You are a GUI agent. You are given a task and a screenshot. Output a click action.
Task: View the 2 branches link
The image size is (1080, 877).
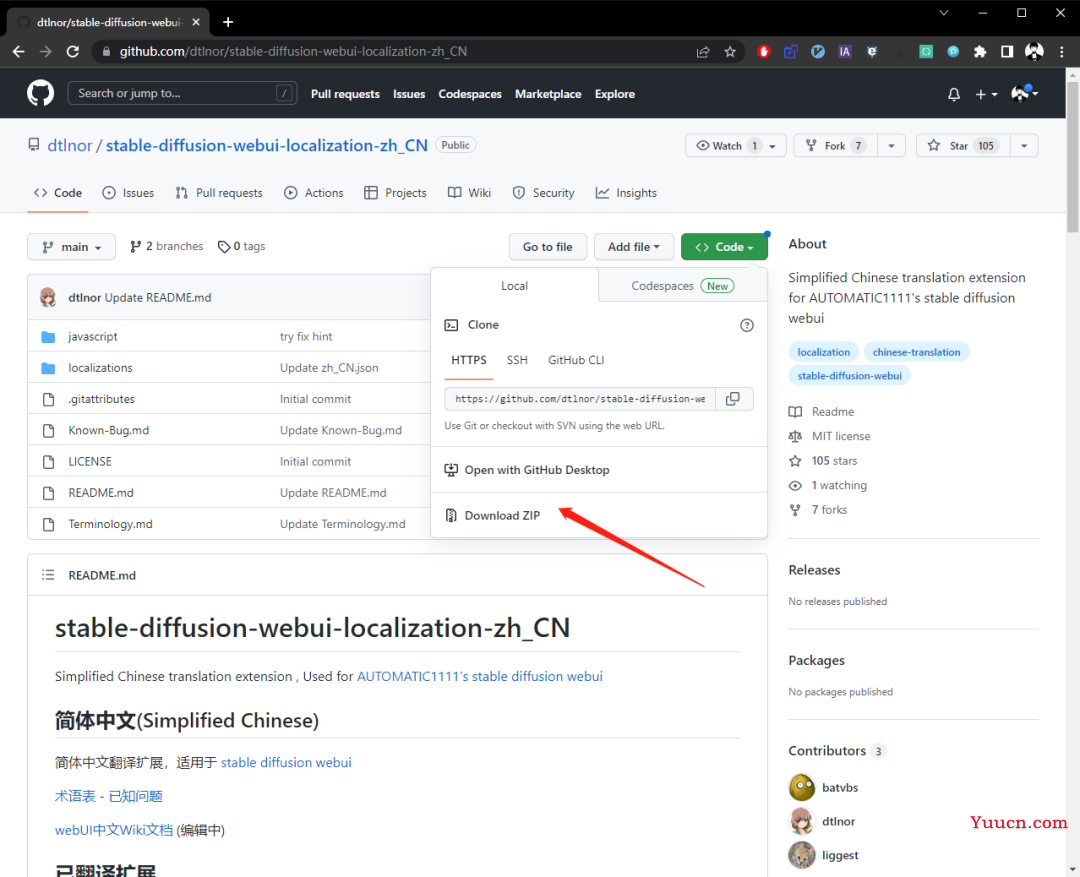167,247
